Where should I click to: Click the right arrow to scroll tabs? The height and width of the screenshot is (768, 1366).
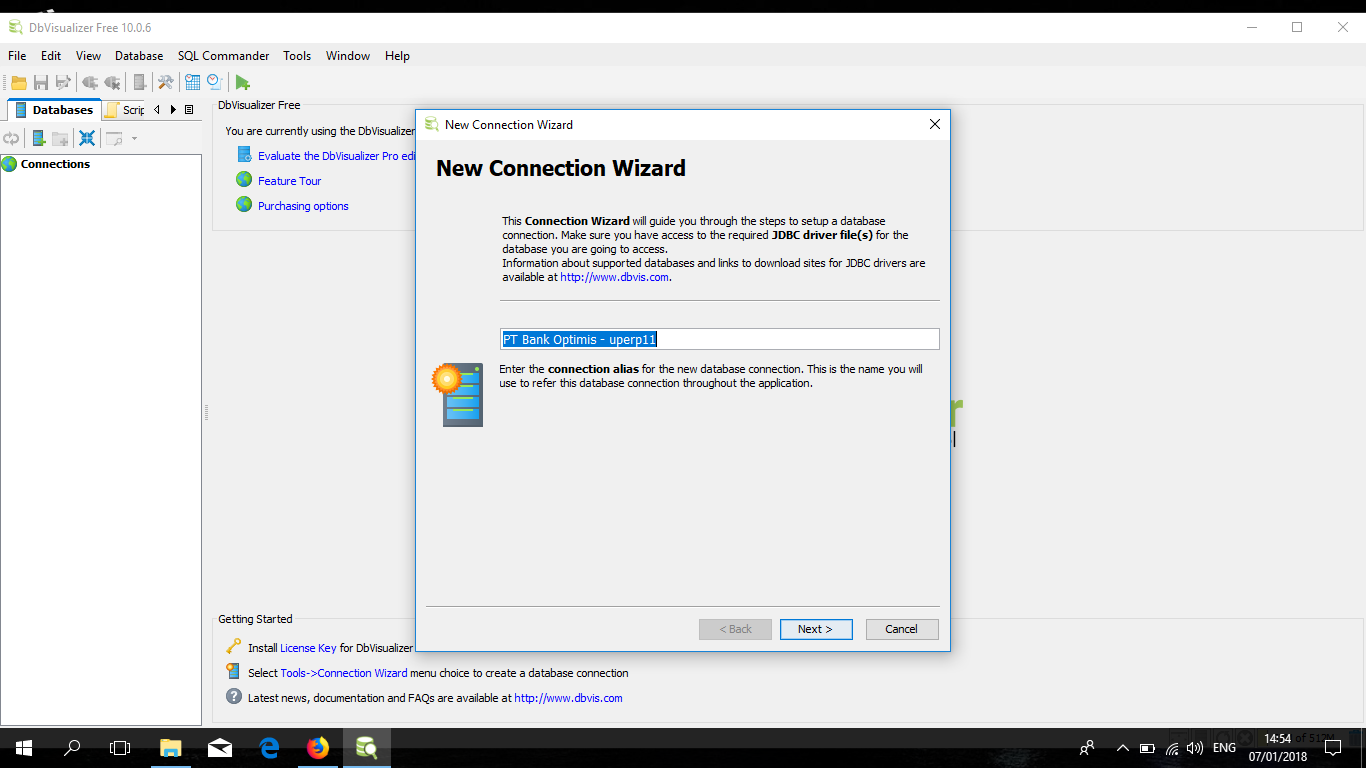pyautogui.click(x=173, y=109)
